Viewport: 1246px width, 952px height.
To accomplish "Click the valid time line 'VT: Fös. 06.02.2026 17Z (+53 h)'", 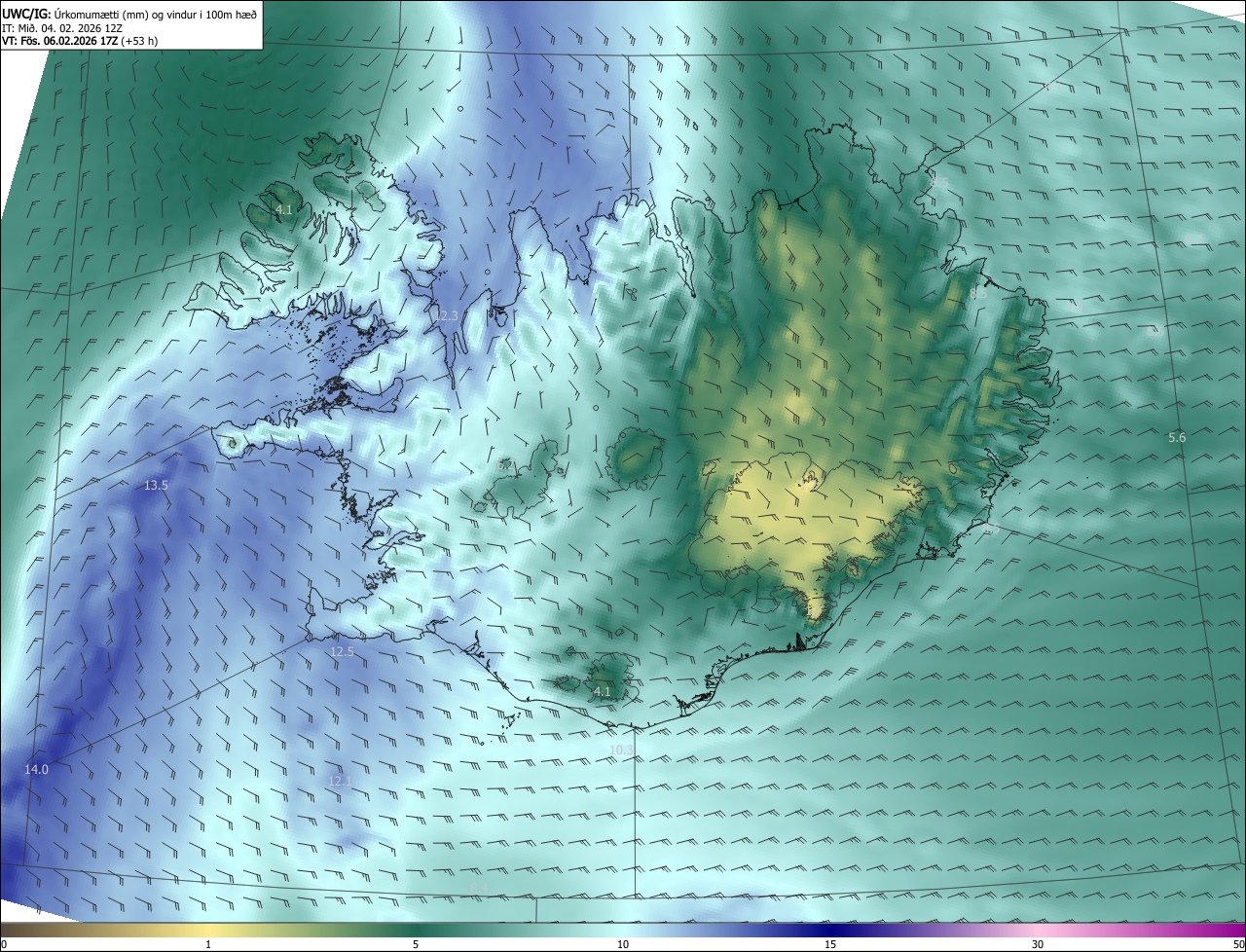I will click(x=80, y=41).
